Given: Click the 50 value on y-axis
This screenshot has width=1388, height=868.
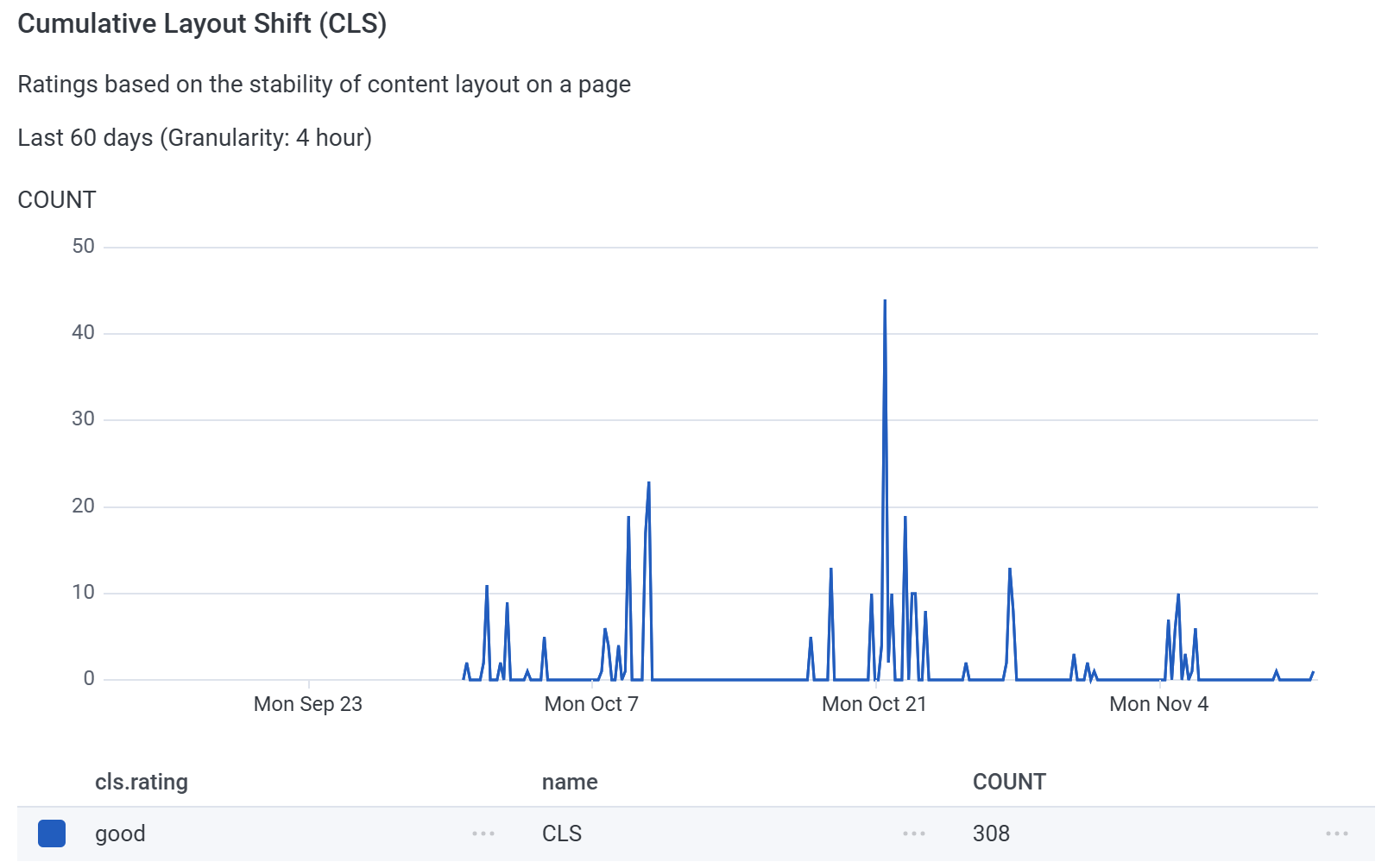Looking at the screenshot, I should click(84, 247).
